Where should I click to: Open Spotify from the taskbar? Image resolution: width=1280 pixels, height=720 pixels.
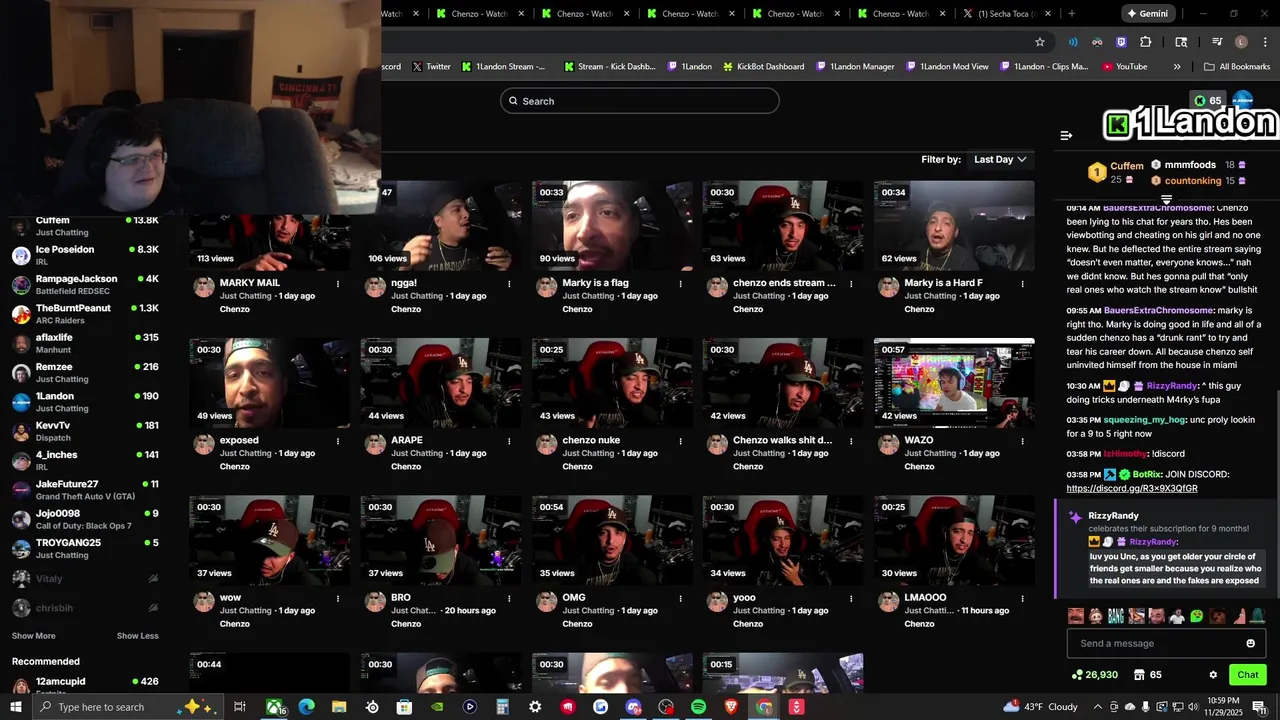click(x=698, y=707)
